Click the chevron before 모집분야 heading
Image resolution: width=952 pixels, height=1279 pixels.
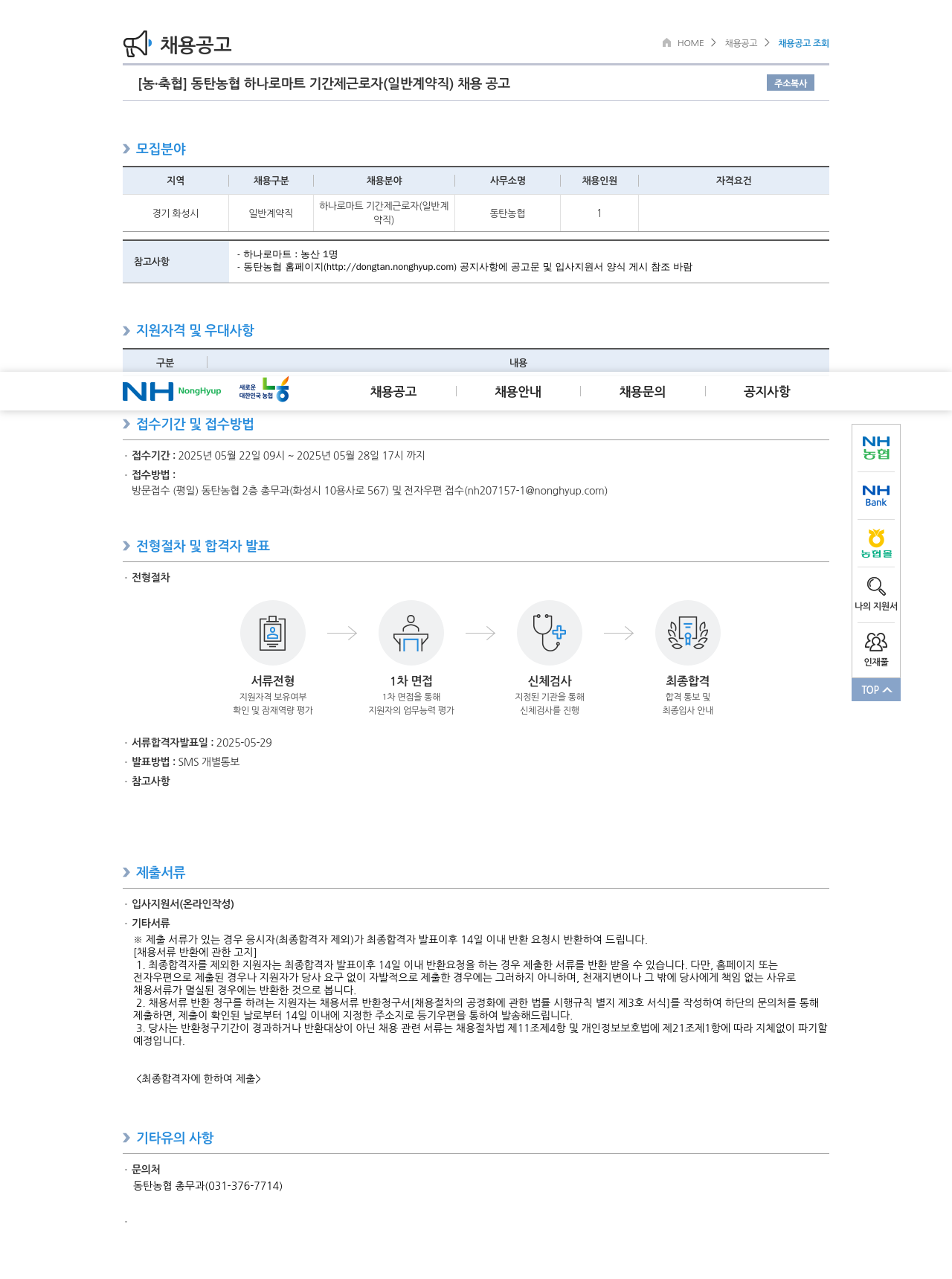(126, 149)
